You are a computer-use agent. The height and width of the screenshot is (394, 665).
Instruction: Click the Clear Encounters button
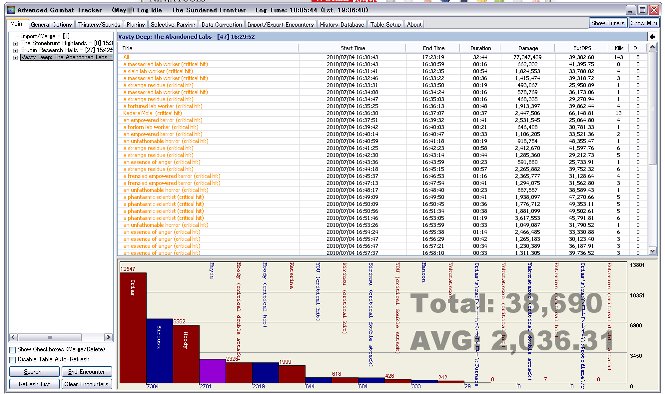[x=87, y=384]
